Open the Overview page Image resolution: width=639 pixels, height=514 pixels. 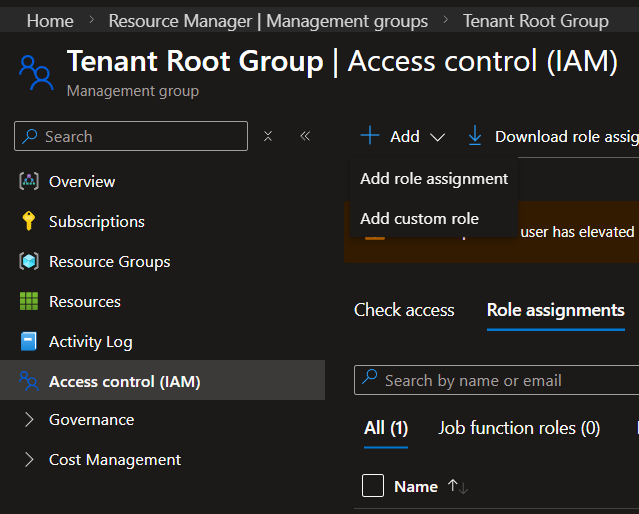(82, 181)
